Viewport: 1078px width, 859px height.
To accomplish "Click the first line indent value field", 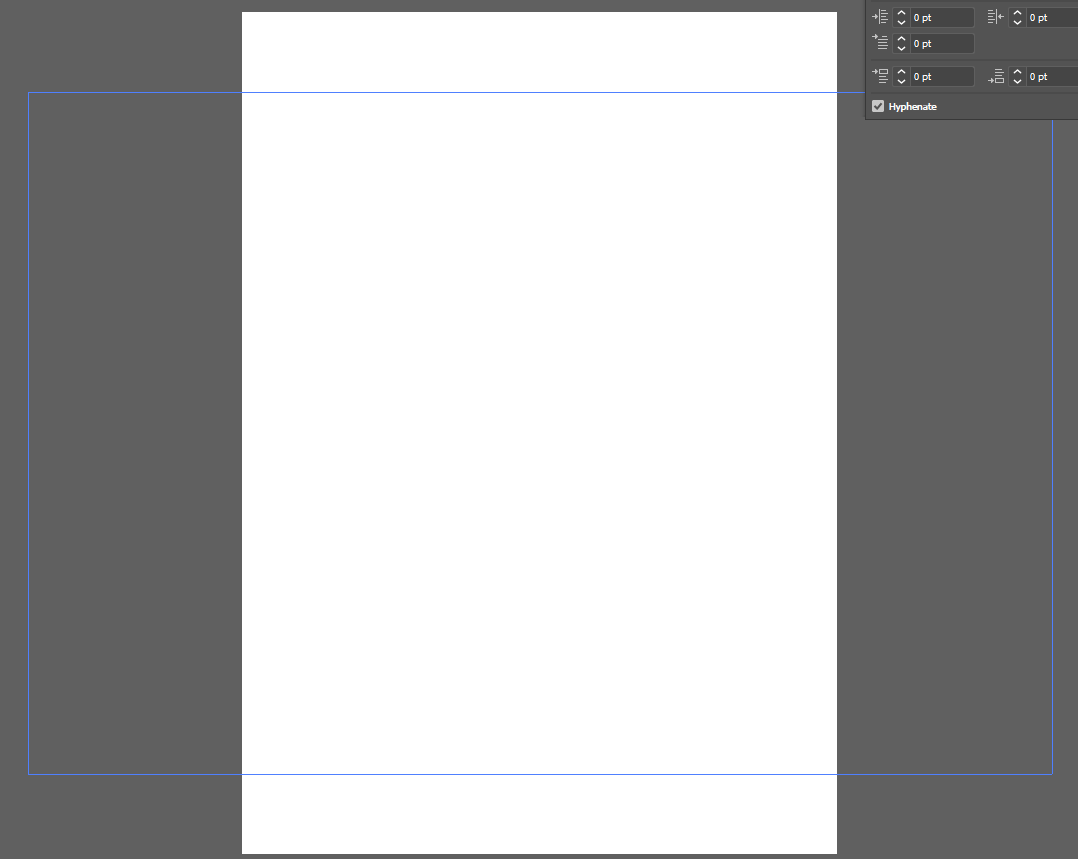I will [942, 43].
